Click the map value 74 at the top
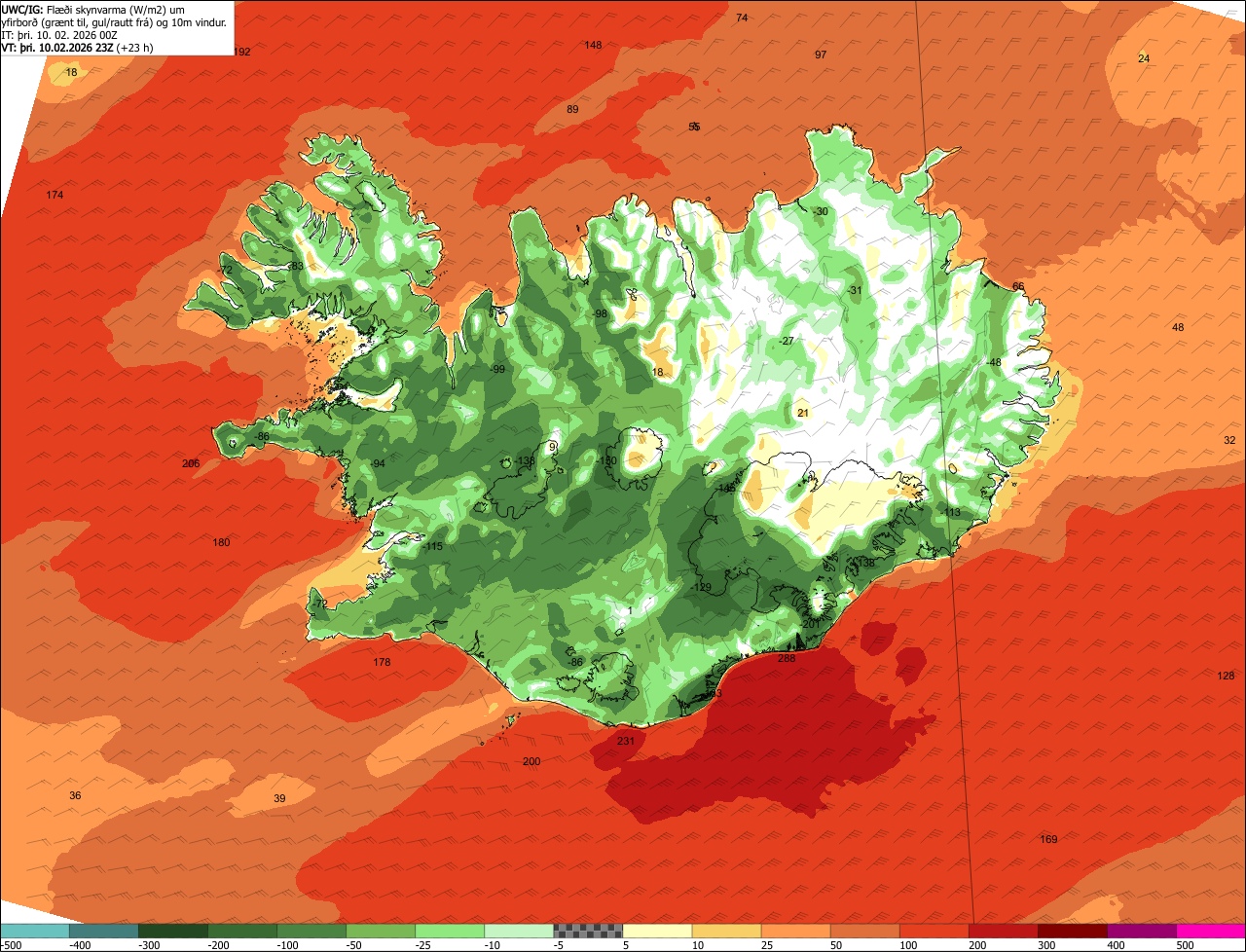The height and width of the screenshot is (952, 1246). [742, 18]
